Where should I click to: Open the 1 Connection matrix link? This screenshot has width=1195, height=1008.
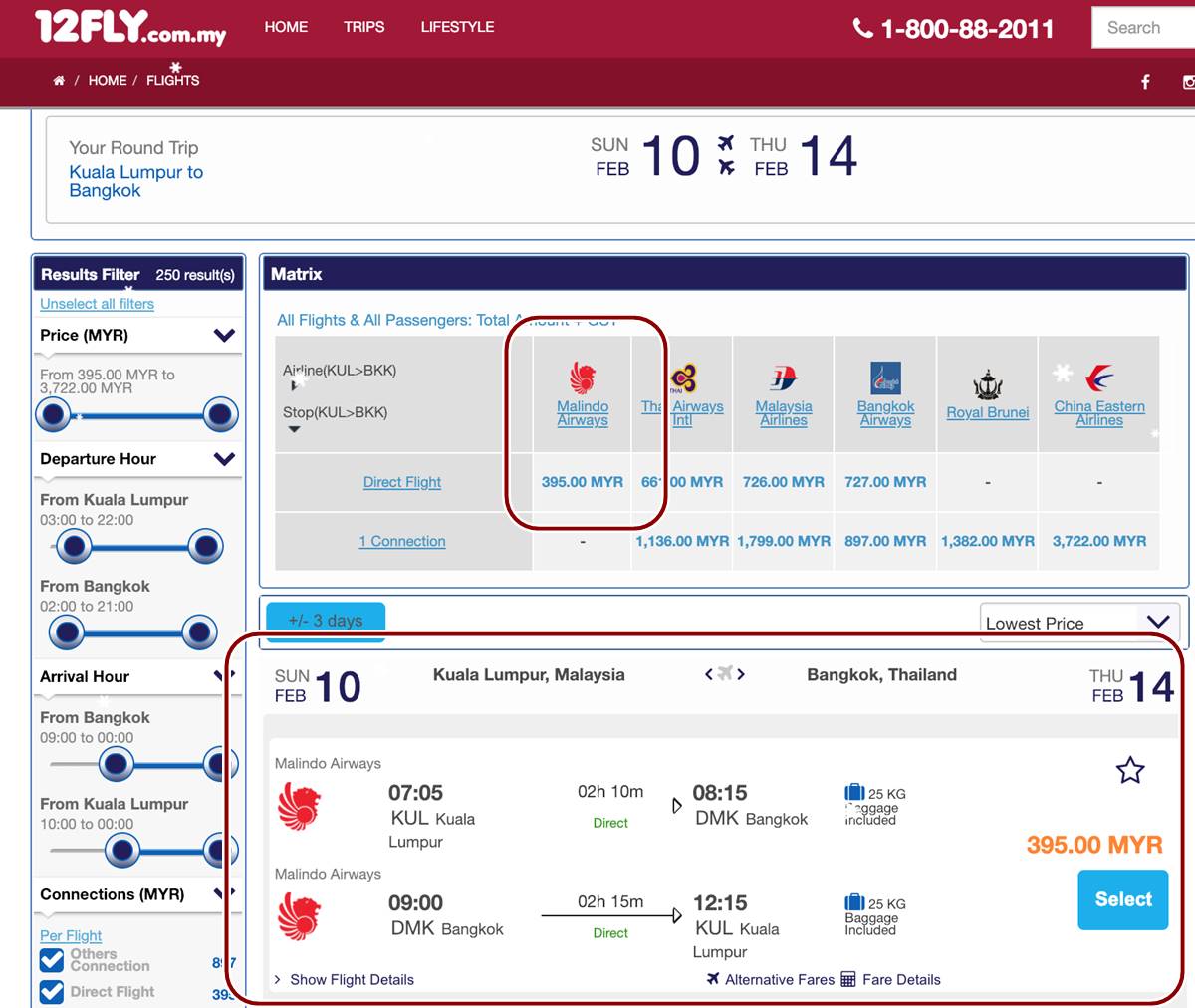click(x=402, y=541)
